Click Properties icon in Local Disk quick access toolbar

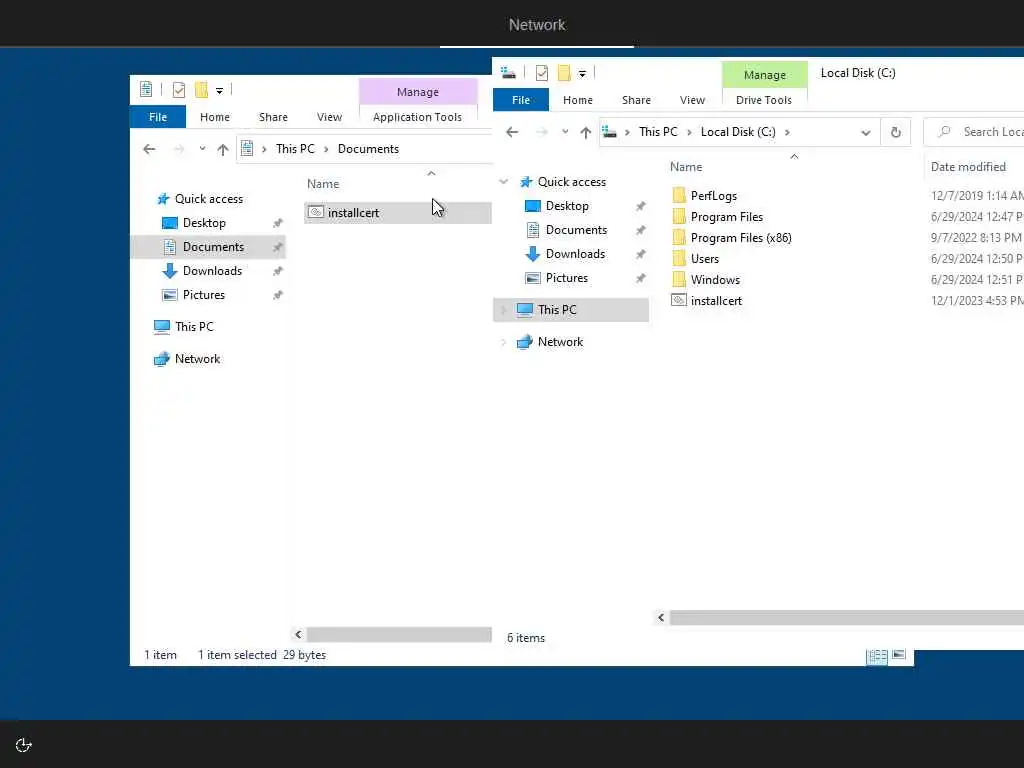point(541,73)
